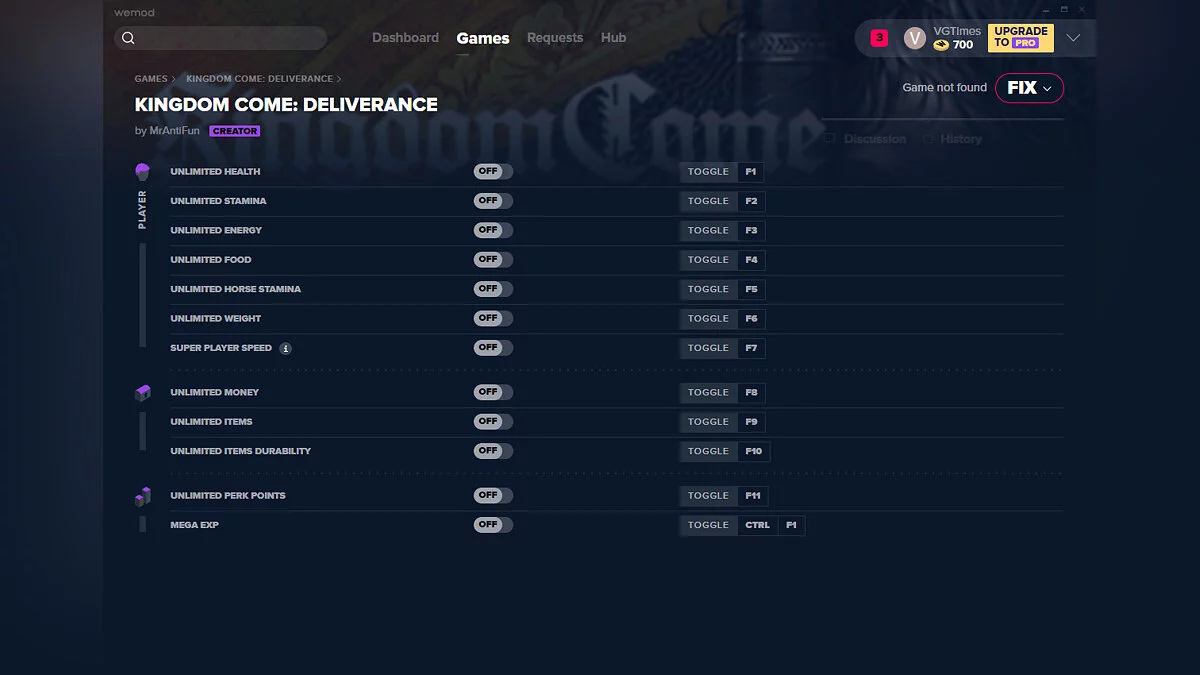Click the VGTimes user avatar
Screen dimensions: 1200x675
coord(914,38)
